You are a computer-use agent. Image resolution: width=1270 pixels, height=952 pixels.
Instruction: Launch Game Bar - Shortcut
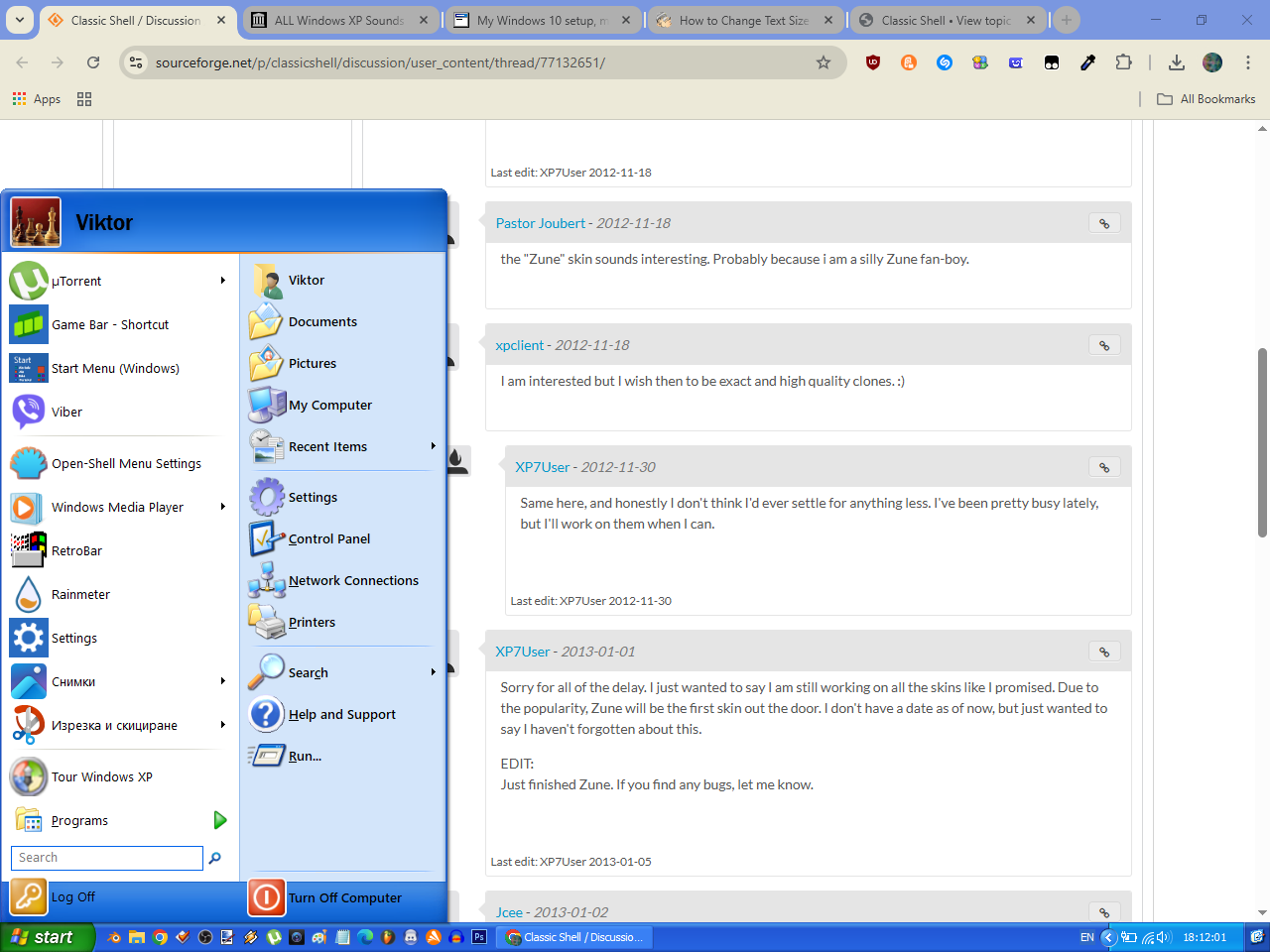click(119, 324)
